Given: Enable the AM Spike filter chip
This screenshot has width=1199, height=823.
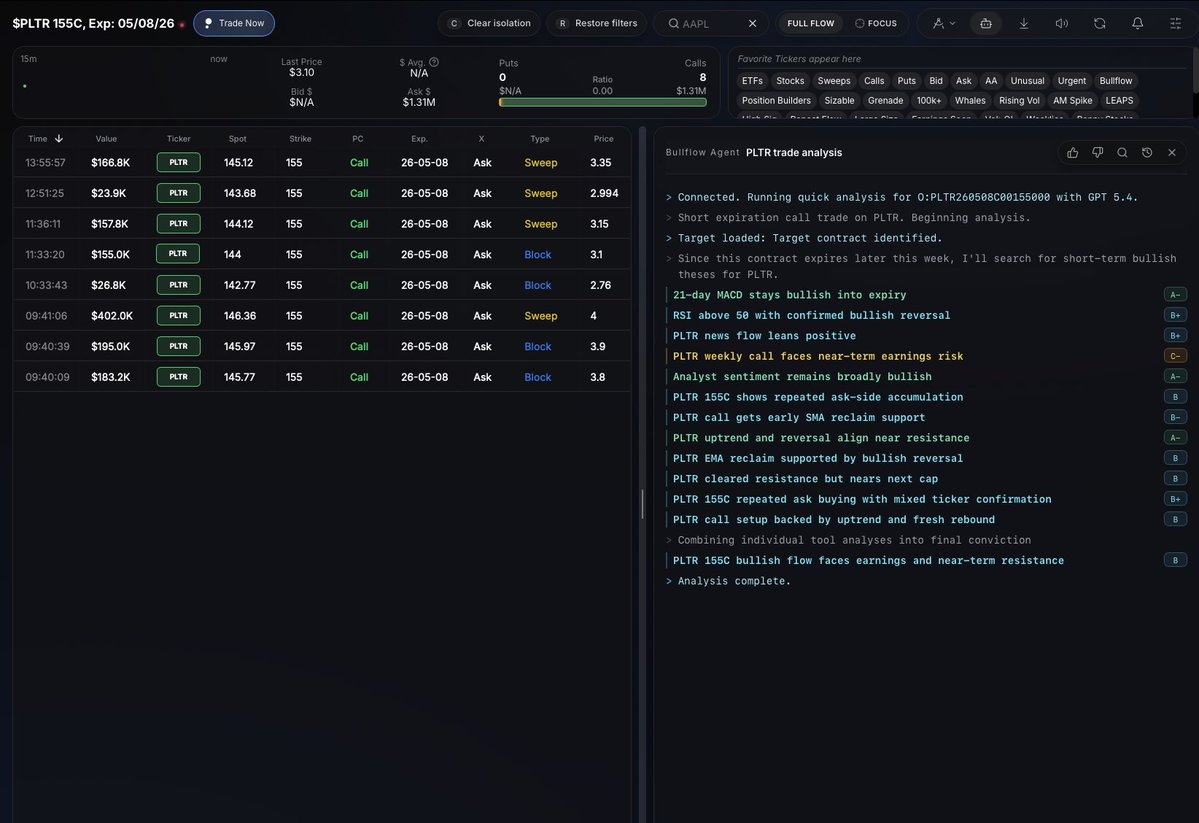Looking at the screenshot, I should tap(1072, 101).
